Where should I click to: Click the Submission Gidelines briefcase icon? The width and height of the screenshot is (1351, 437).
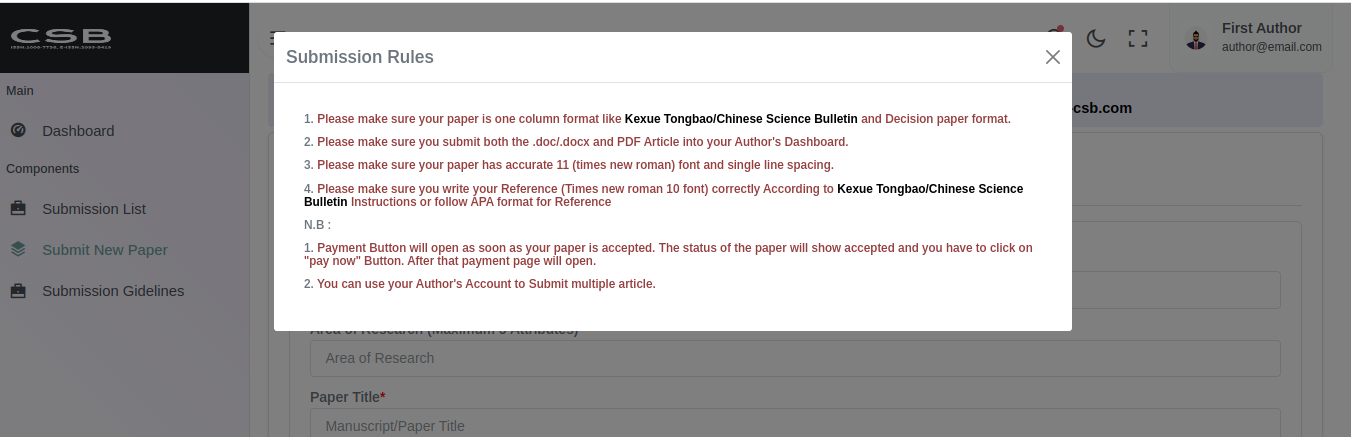[x=18, y=291]
